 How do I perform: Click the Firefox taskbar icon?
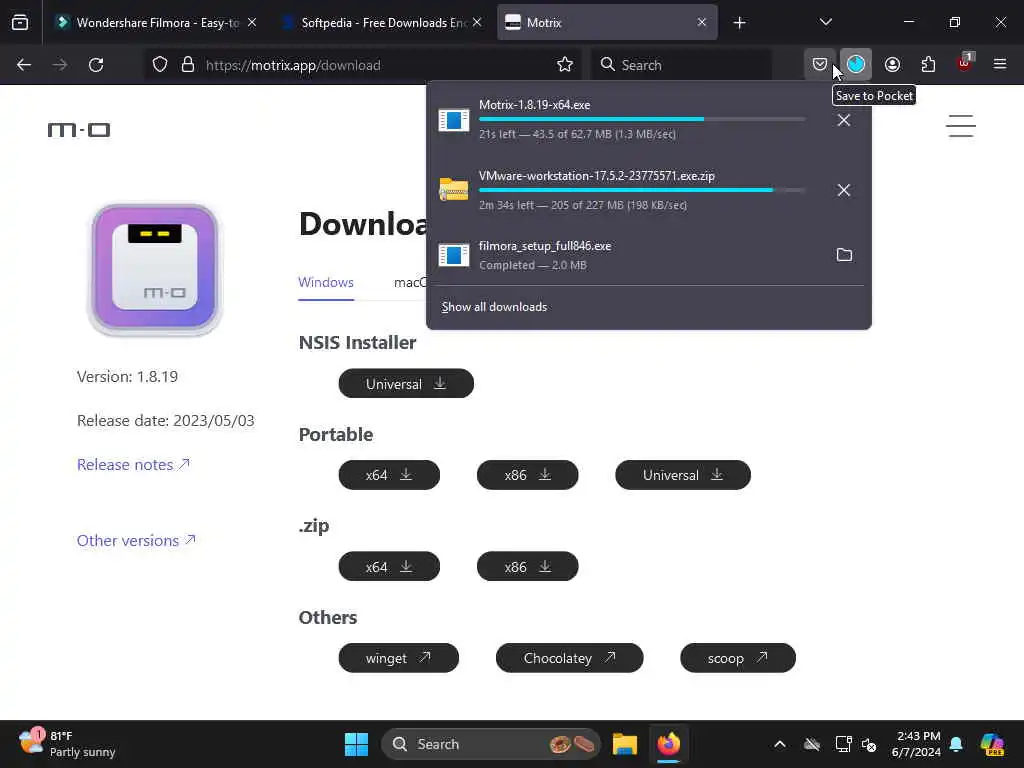(669, 744)
